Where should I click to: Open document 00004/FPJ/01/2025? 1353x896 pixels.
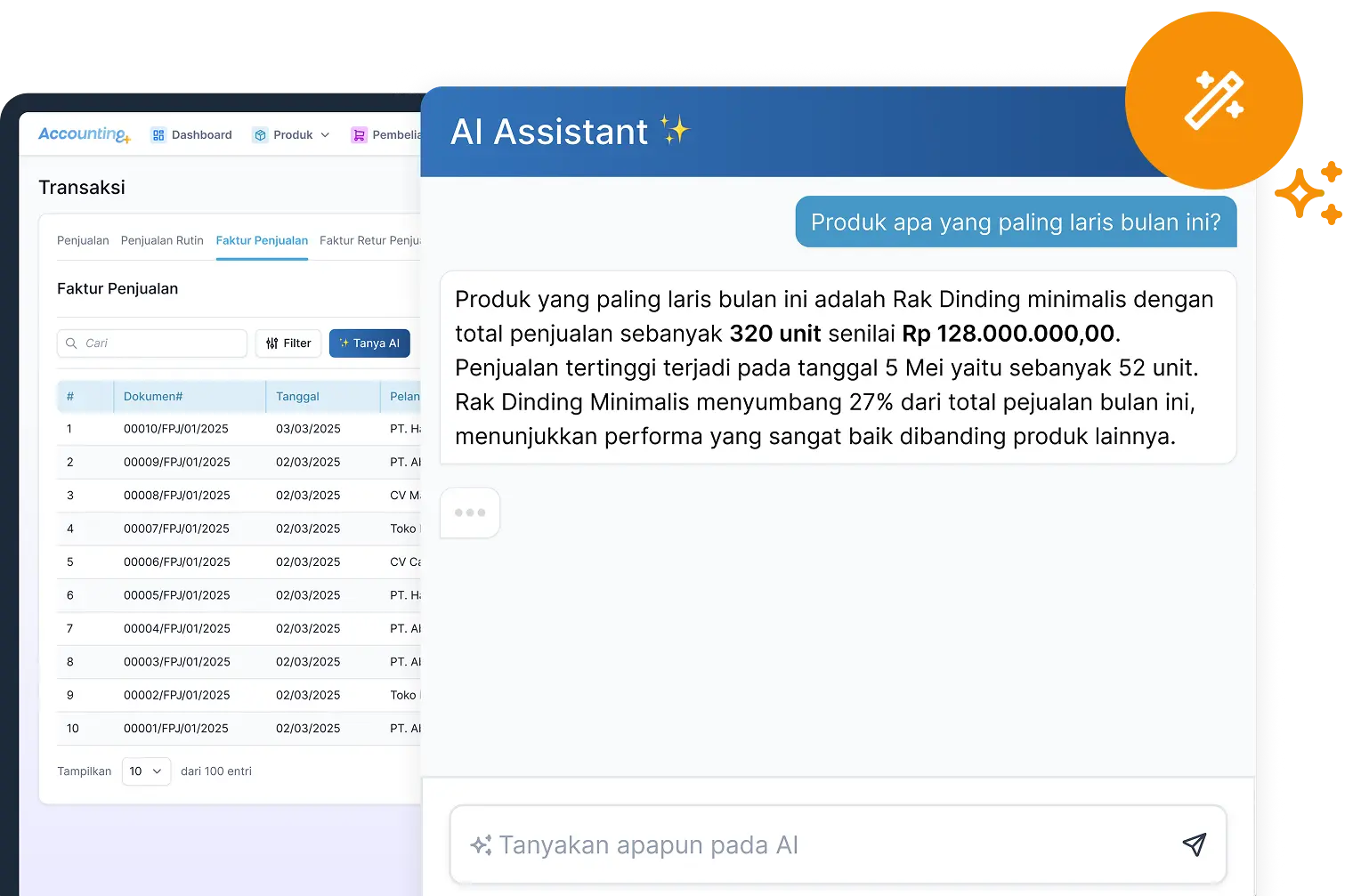tap(177, 628)
